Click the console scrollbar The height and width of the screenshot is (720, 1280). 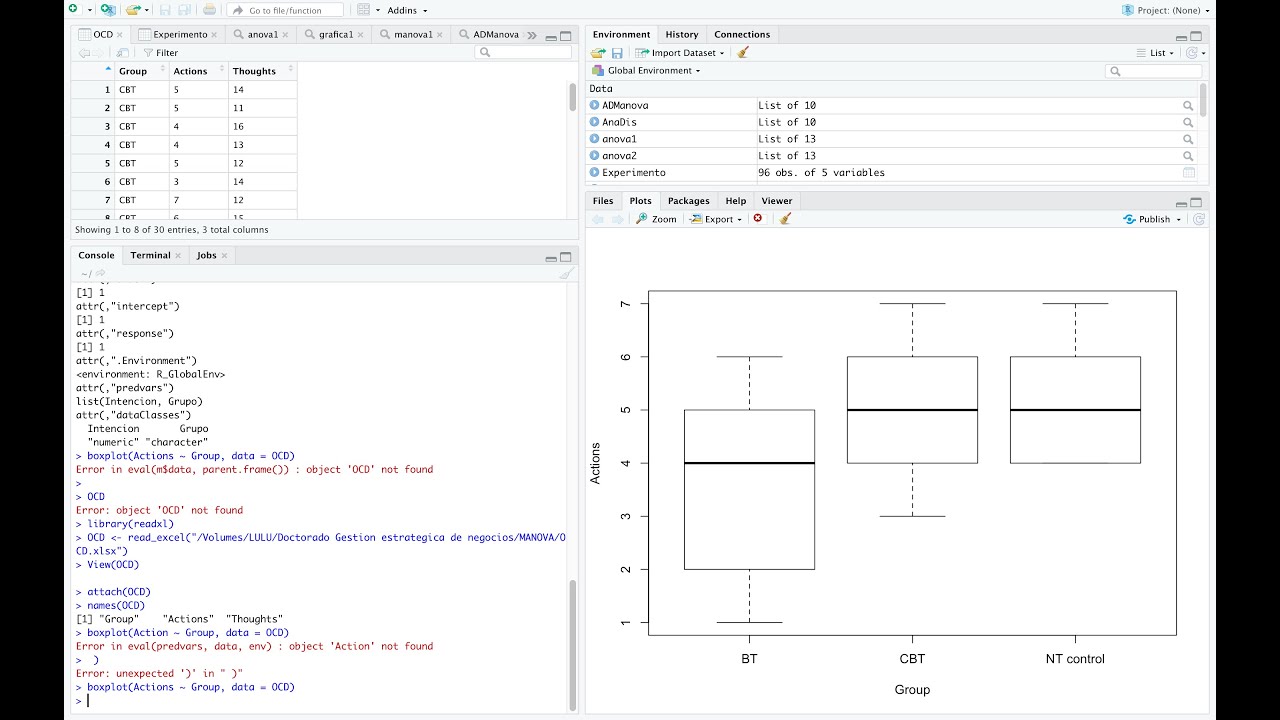573,643
